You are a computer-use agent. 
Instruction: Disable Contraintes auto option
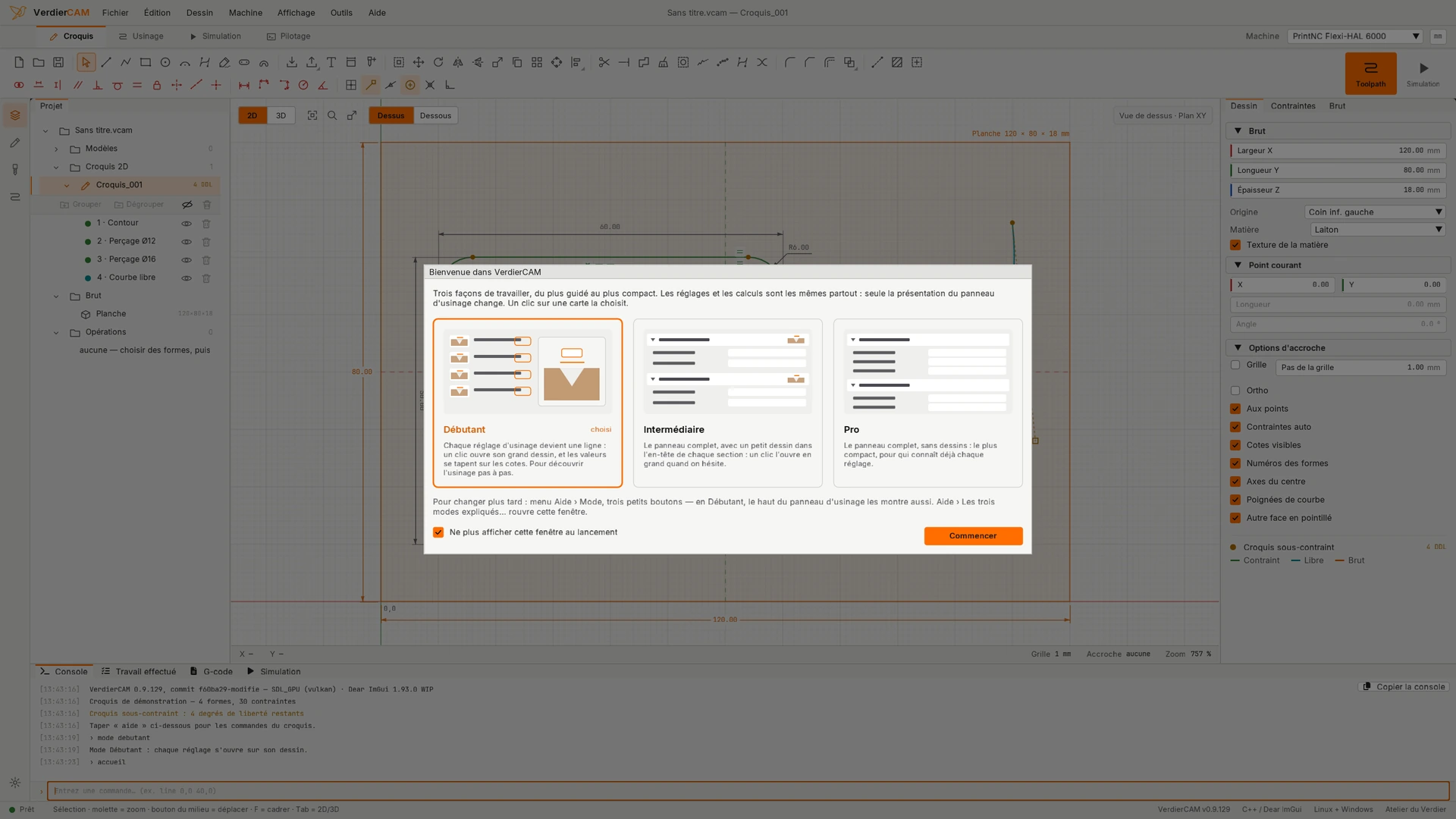[1235, 428]
